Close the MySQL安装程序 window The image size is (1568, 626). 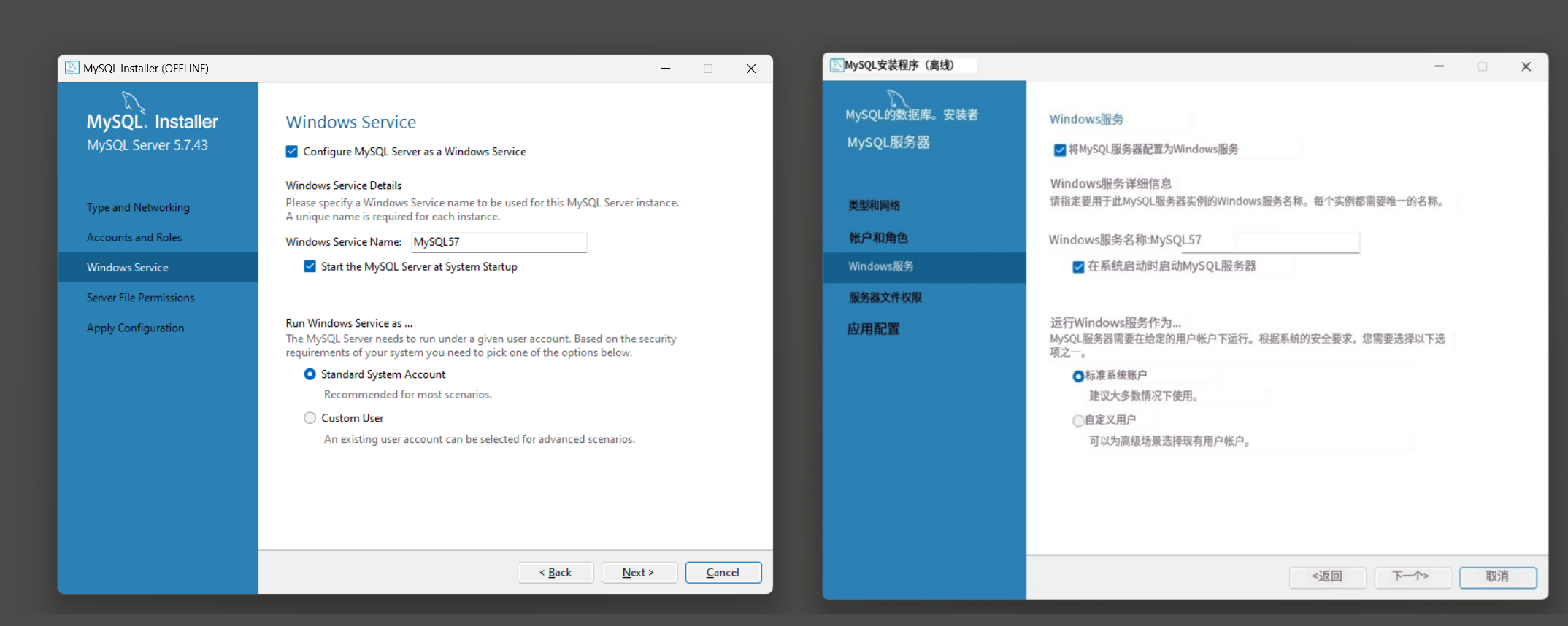[1526, 66]
